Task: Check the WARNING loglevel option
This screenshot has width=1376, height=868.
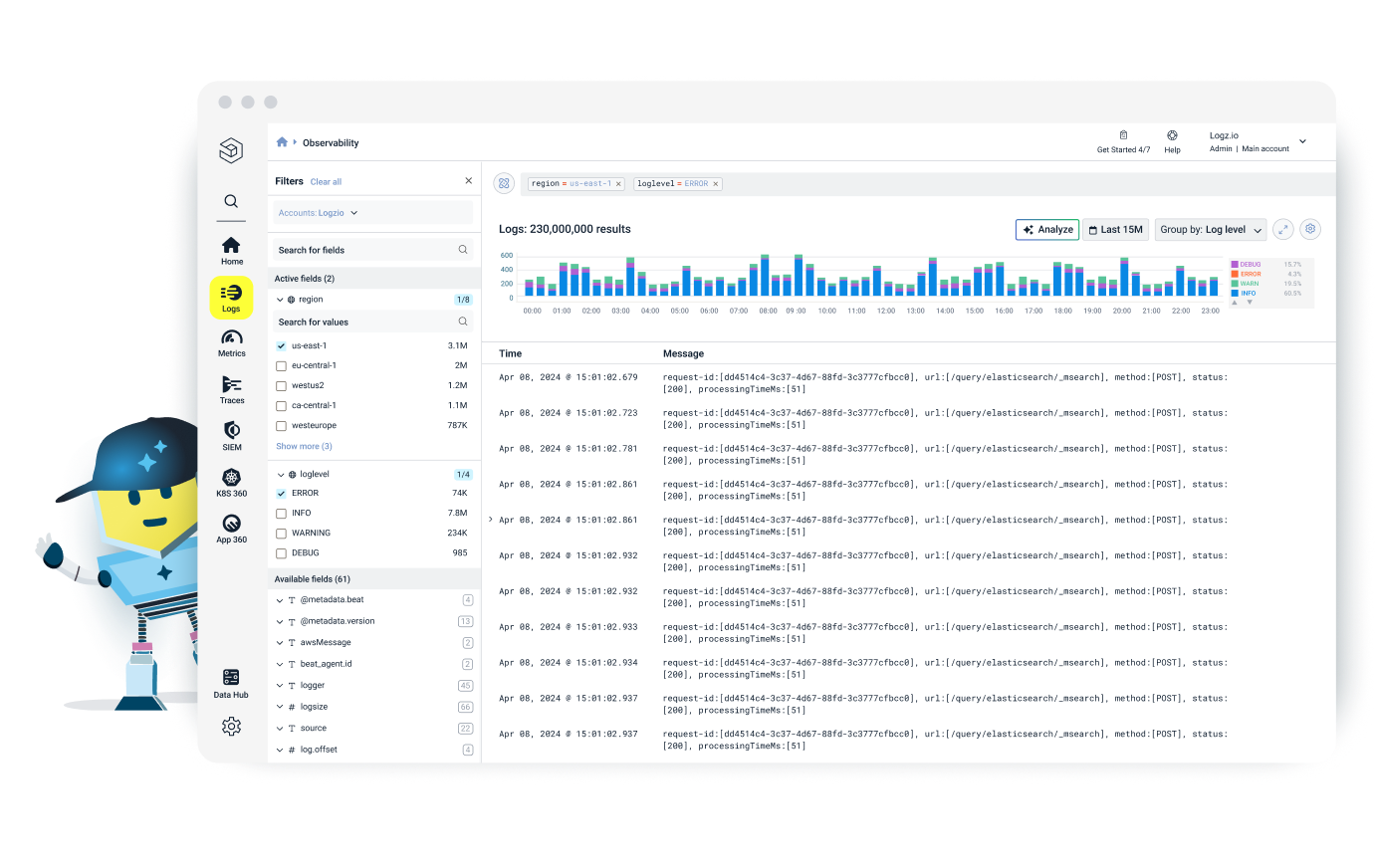Action: coord(283,533)
